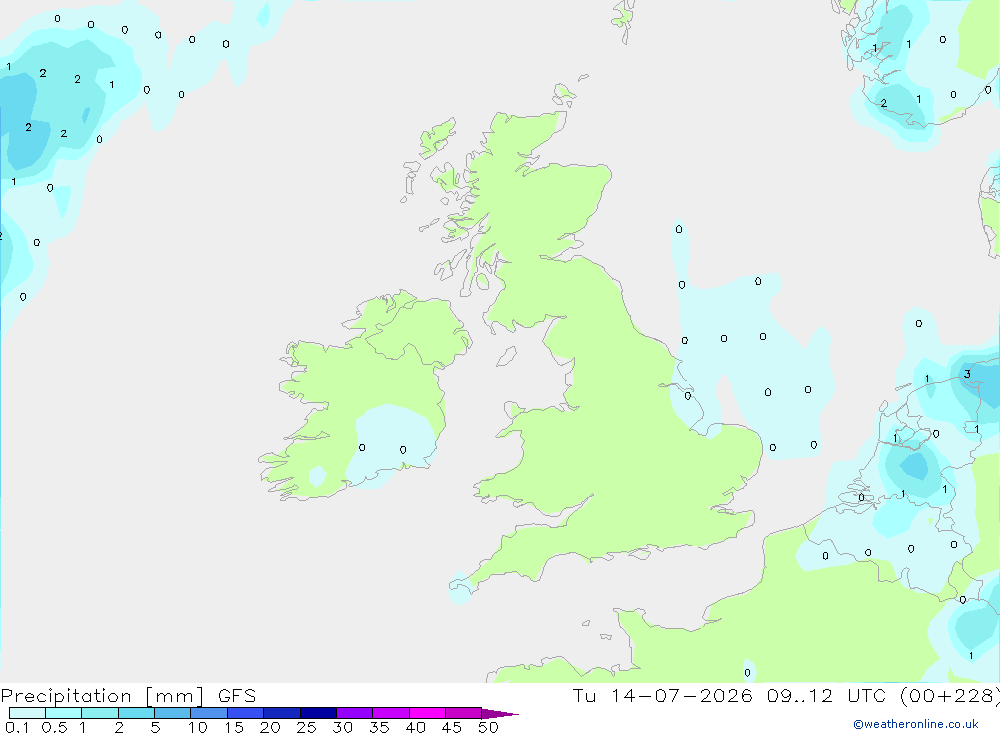Image resolution: width=1000 pixels, height=733 pixels.
Task: Click the 25–30 mm navy legend swatch
Action: (x=318, y=713)
